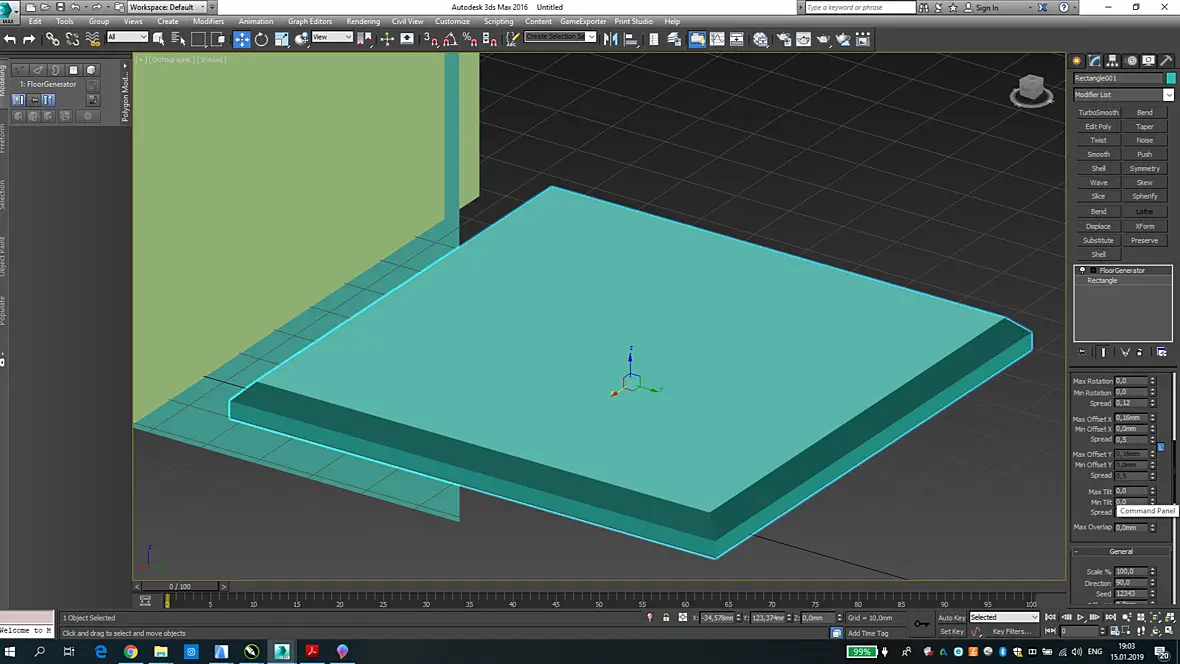
Task: Open the Display tab in command panel
Action: point(1148,61)
